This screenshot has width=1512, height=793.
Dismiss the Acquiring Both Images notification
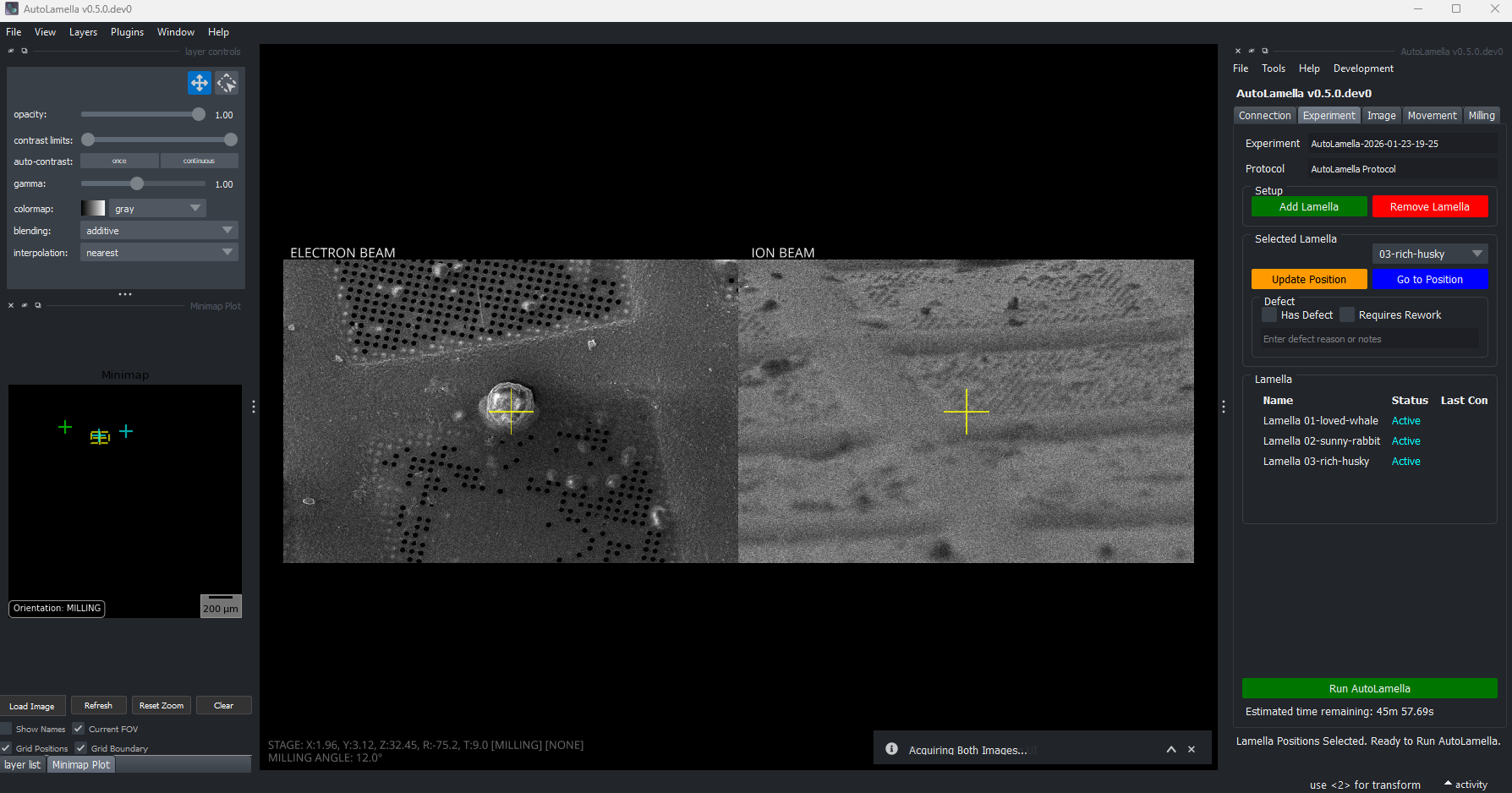click(x=1192, y=750)
